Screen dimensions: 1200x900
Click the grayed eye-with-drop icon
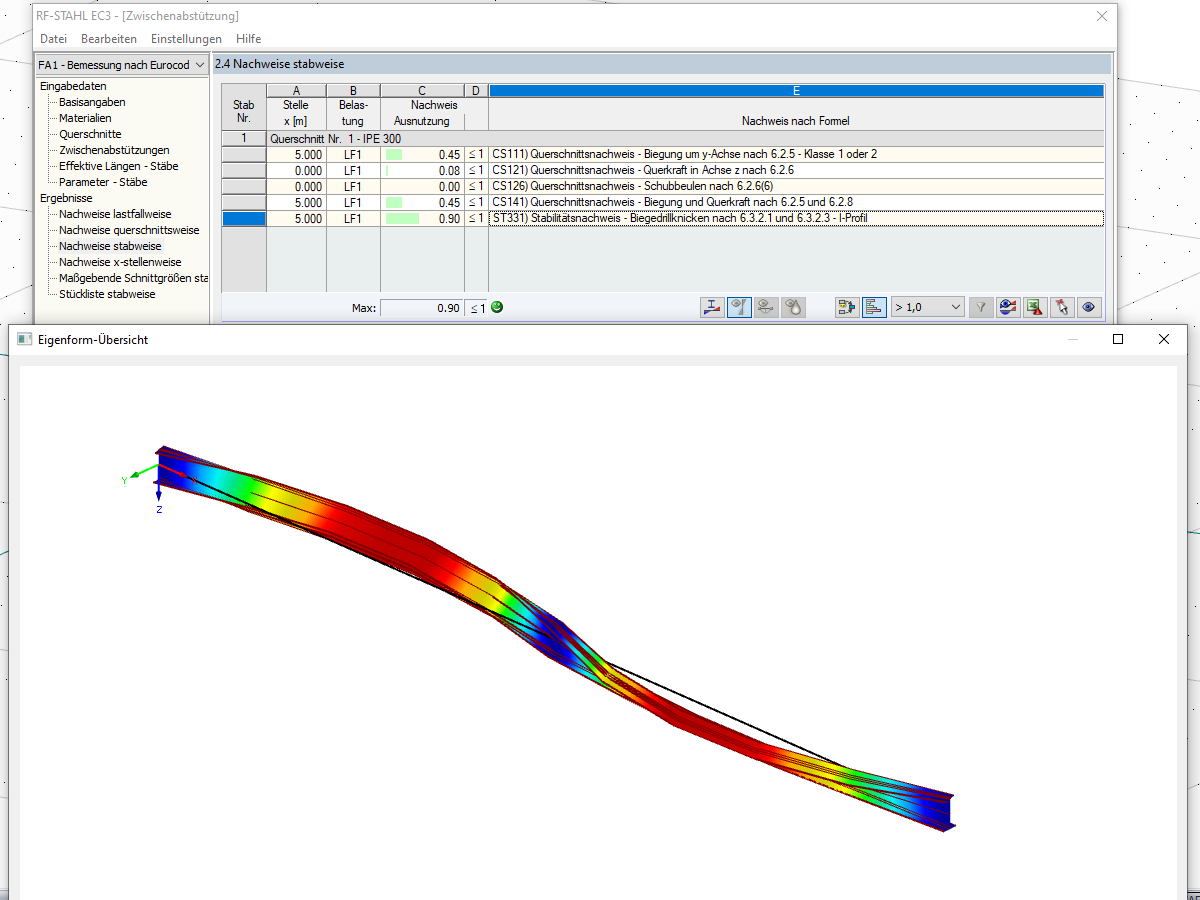point(794,308)
